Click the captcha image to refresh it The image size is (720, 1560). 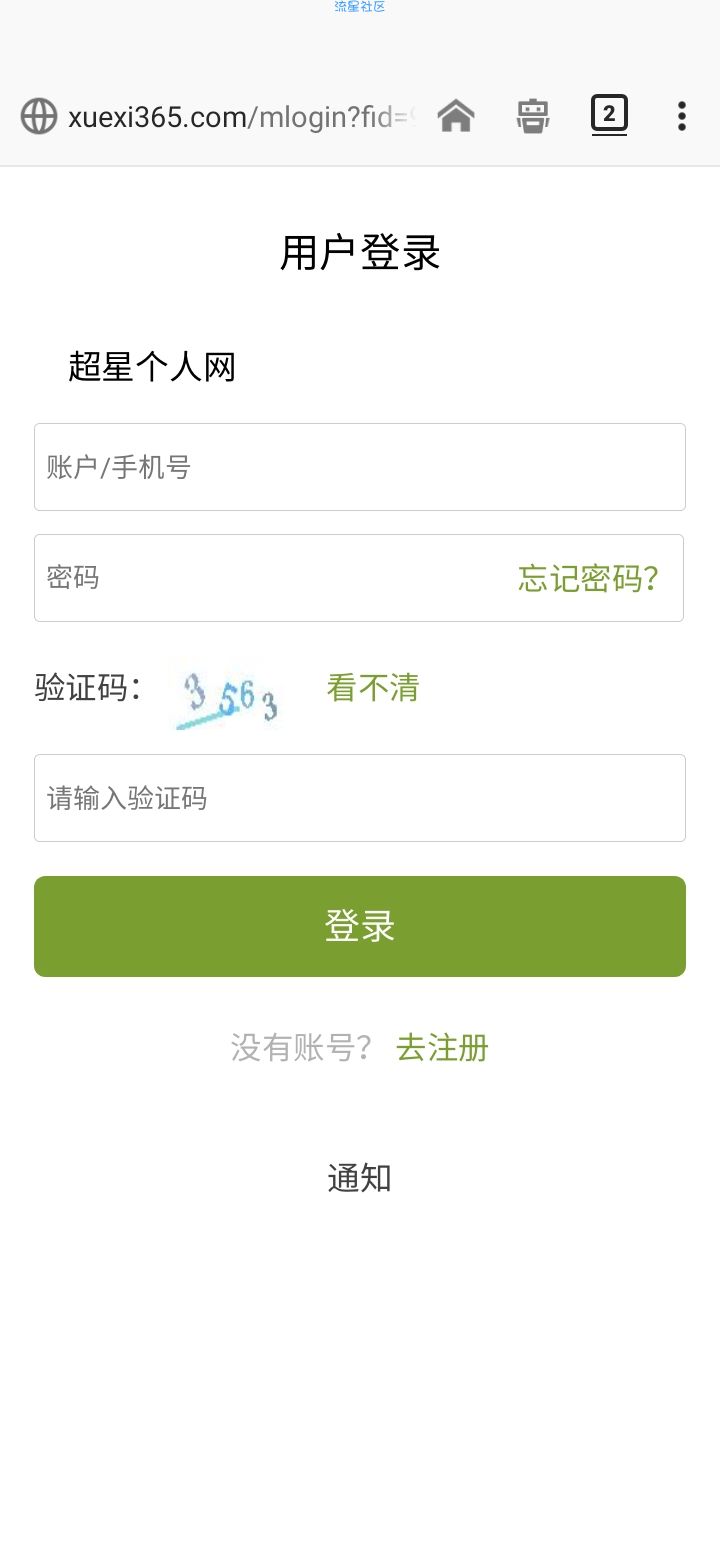click(227, 698)
